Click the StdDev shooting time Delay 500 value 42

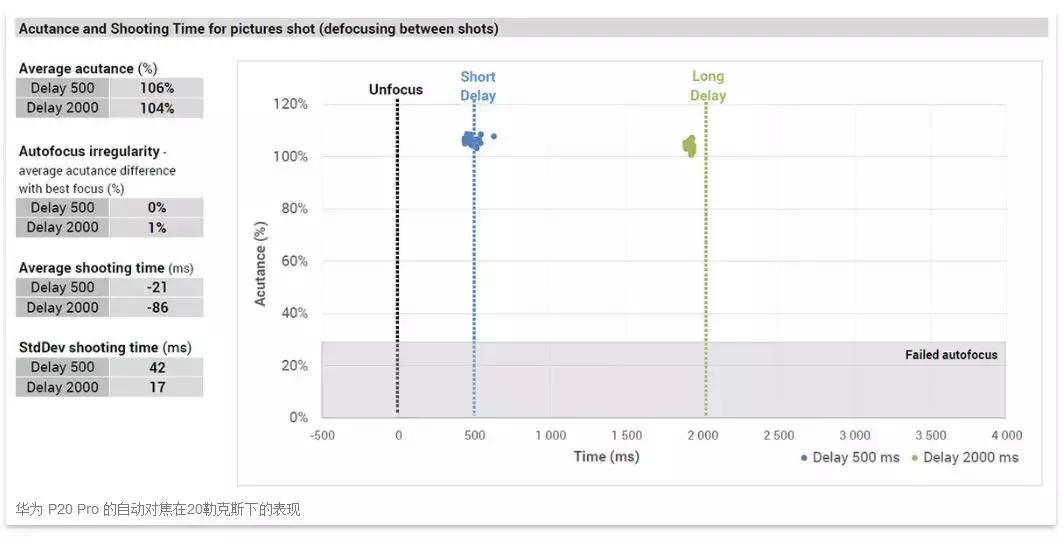(x=157, y=367)
